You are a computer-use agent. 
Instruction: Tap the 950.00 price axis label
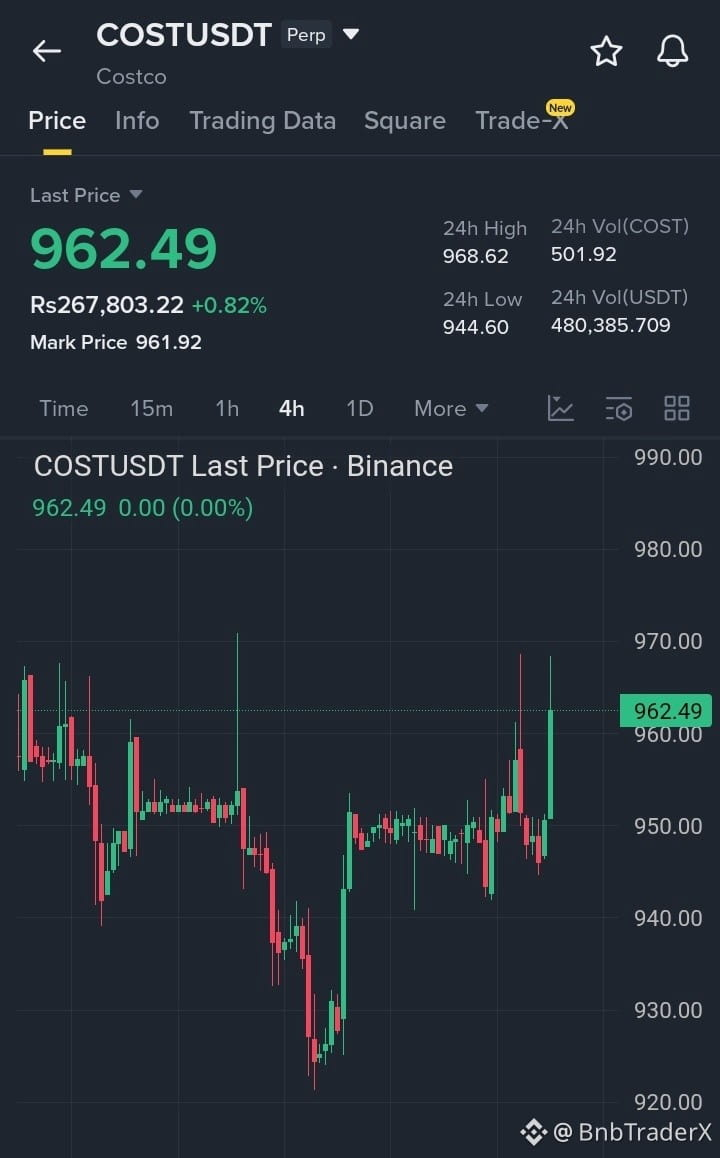[x=668, y=826]
